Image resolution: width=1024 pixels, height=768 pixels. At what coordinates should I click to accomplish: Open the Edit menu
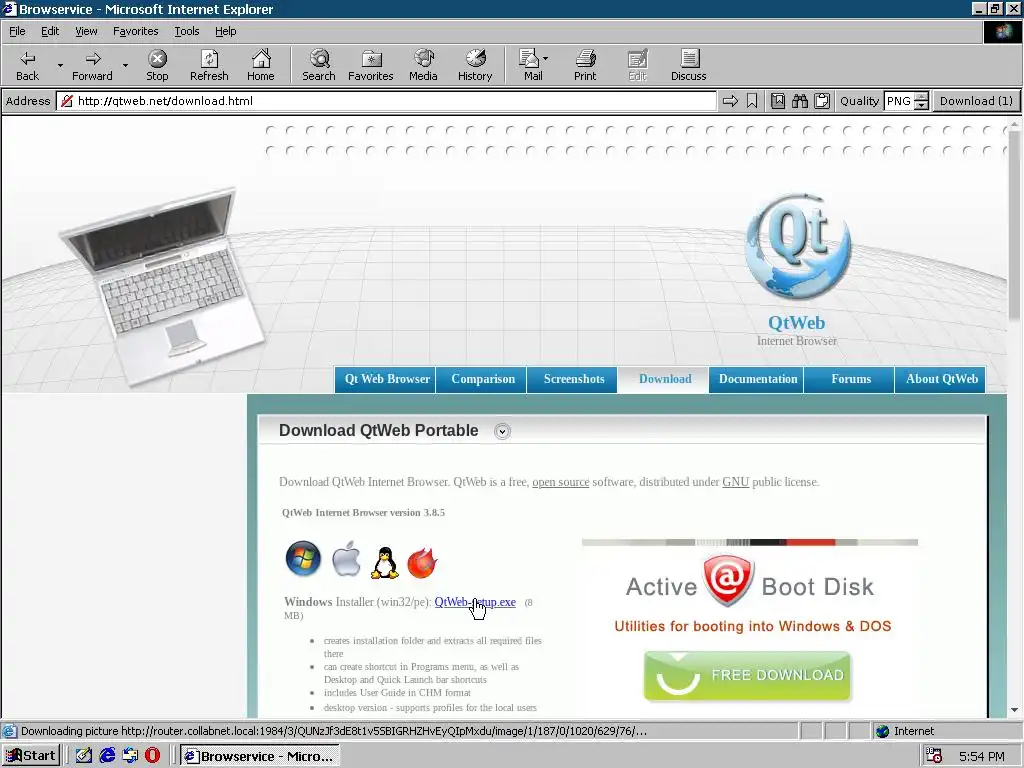(50, 31)
